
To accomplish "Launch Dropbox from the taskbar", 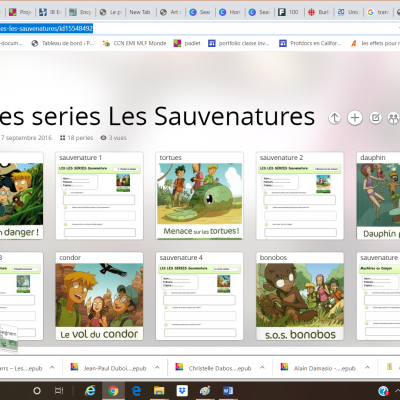I will (182, 390).
